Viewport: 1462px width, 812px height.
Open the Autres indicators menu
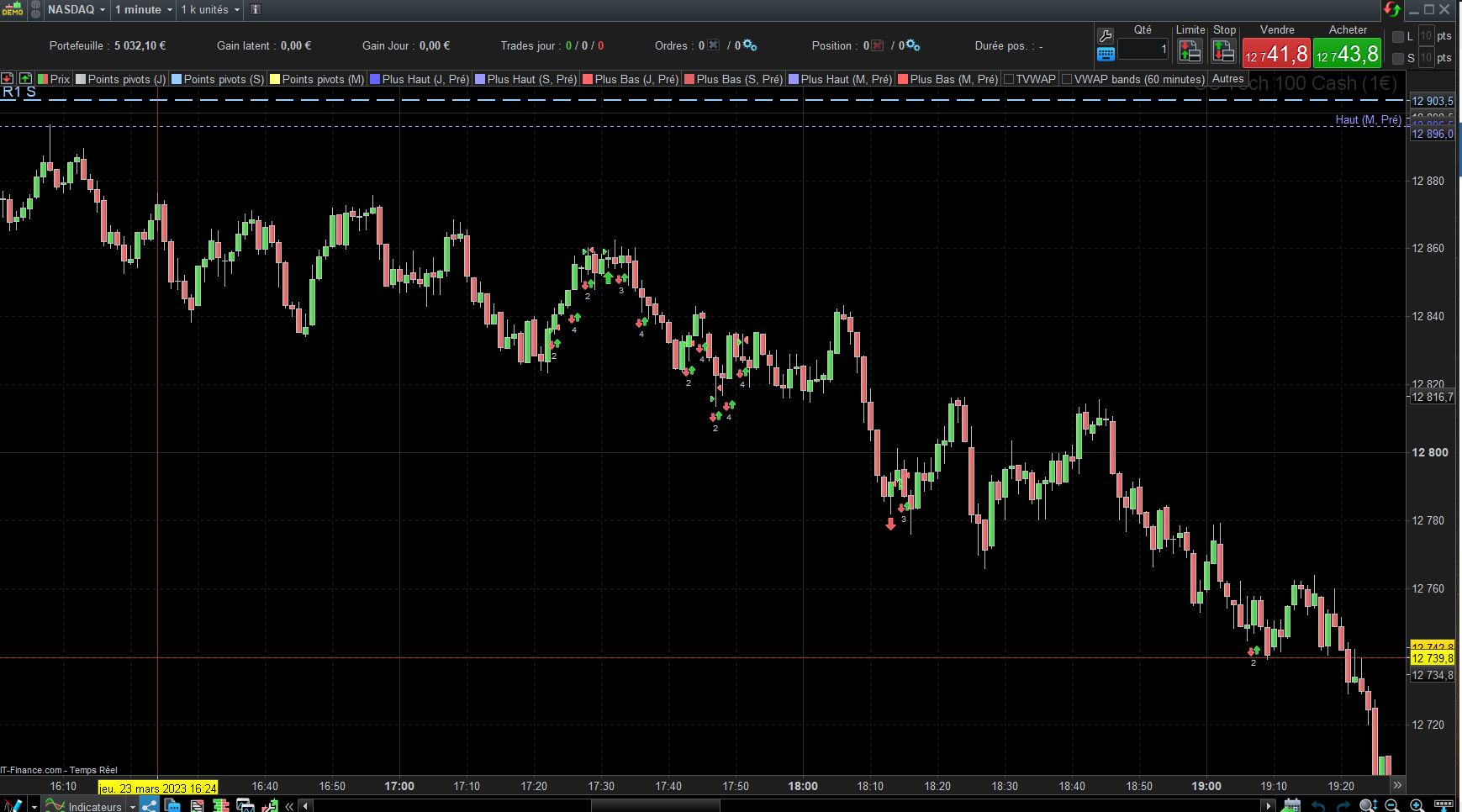(x=1227, y=79)
